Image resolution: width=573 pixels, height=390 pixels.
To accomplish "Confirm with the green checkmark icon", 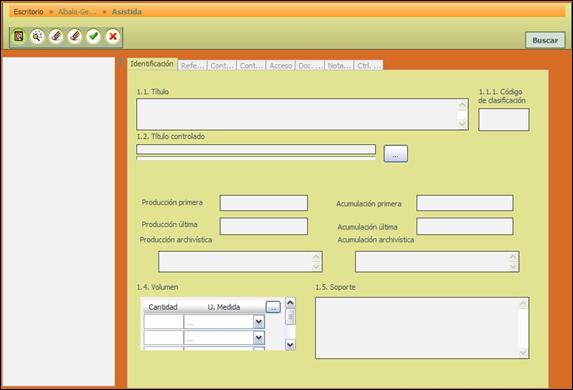I will tap(94, 36).
